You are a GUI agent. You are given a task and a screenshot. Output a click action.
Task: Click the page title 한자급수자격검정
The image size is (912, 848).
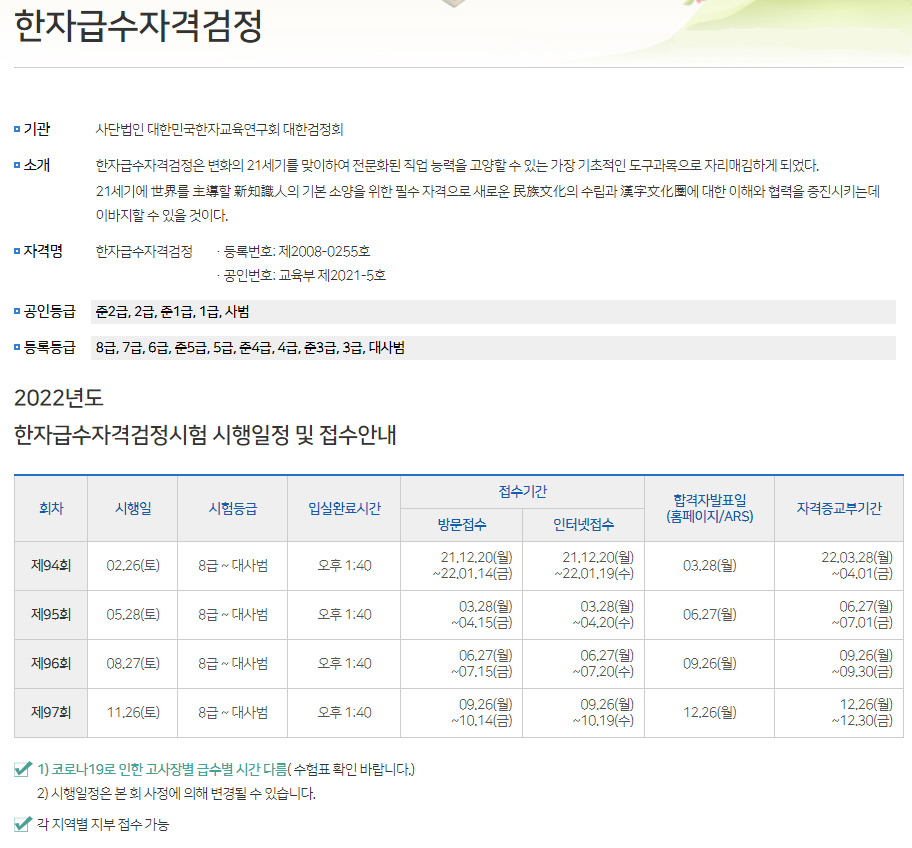(138, 27)
